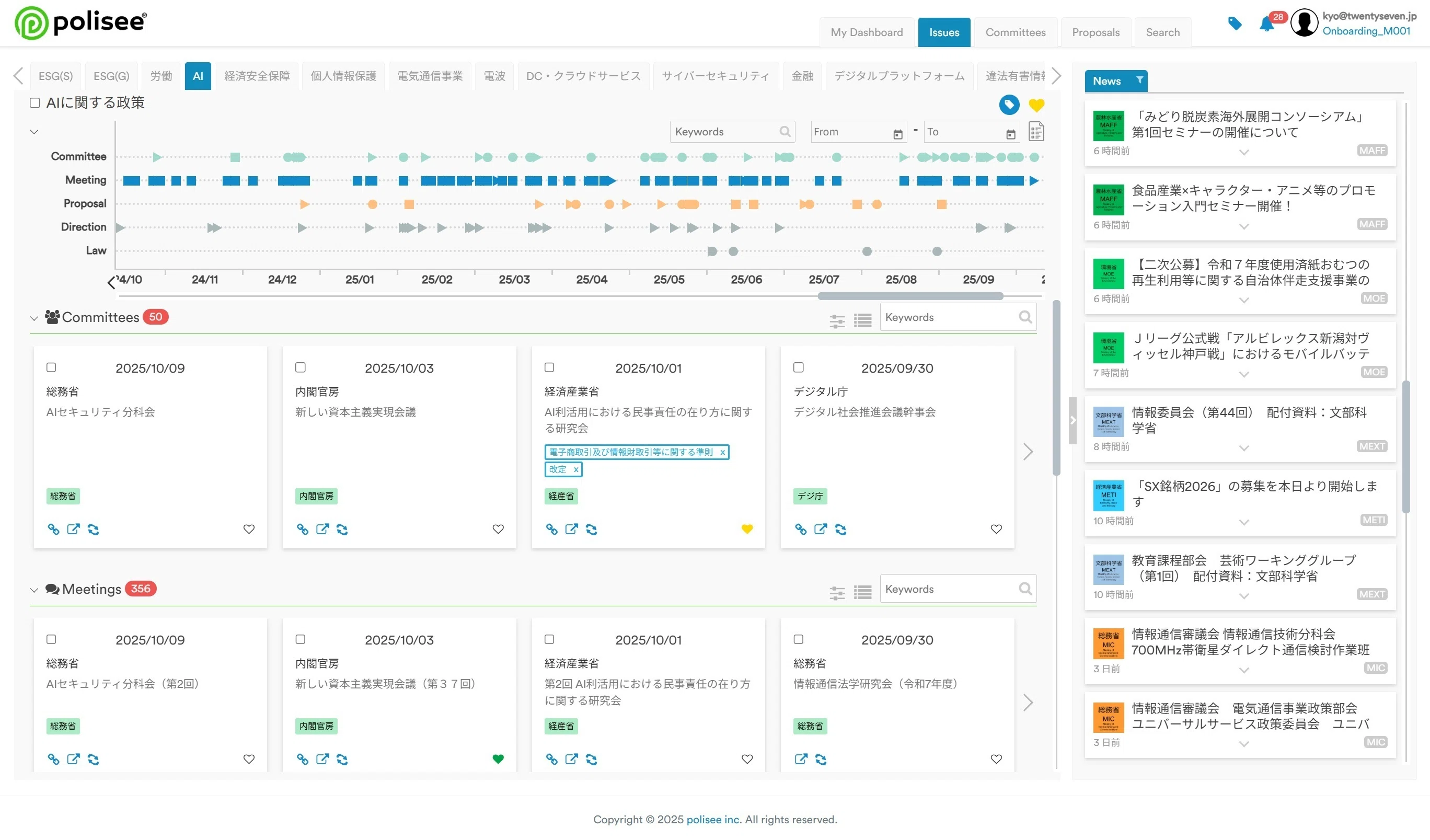1430x840 pixels.
Task: Favorite the デジタル社会推進会議幹事会 committee card
Action: (x=996, y=529)
